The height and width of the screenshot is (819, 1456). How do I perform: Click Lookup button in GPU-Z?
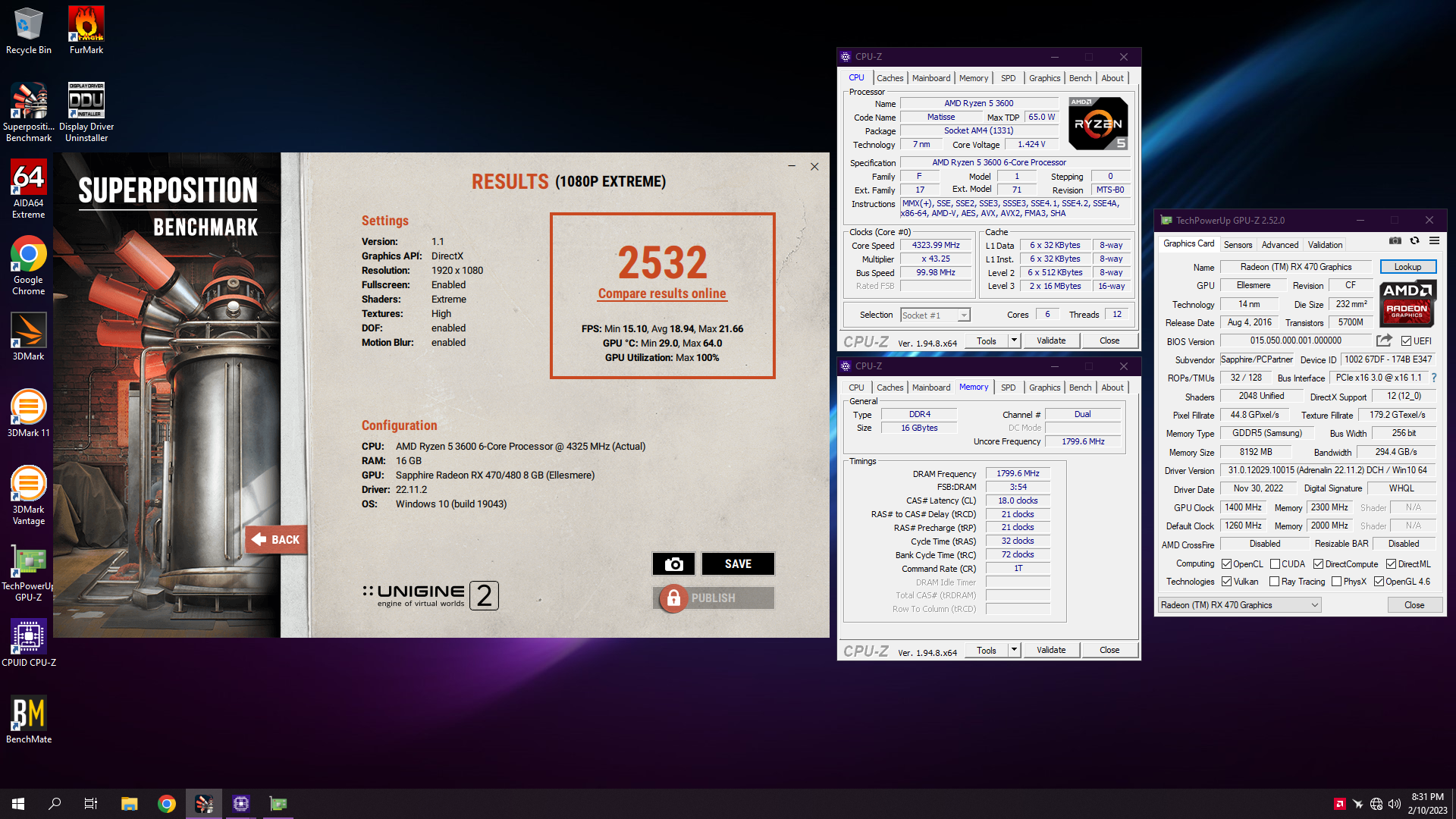pos(1407,267)
